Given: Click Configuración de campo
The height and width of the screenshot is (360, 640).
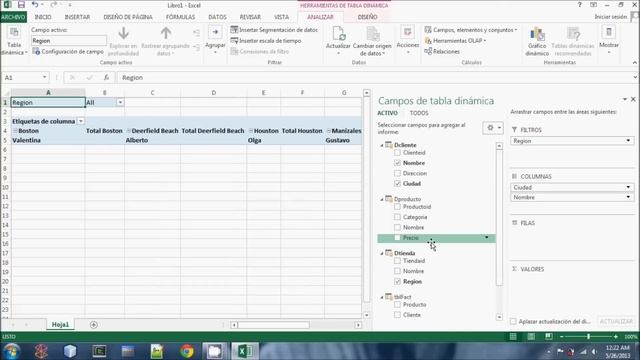Looking at the screenshot, I should [x=68, y=51].
